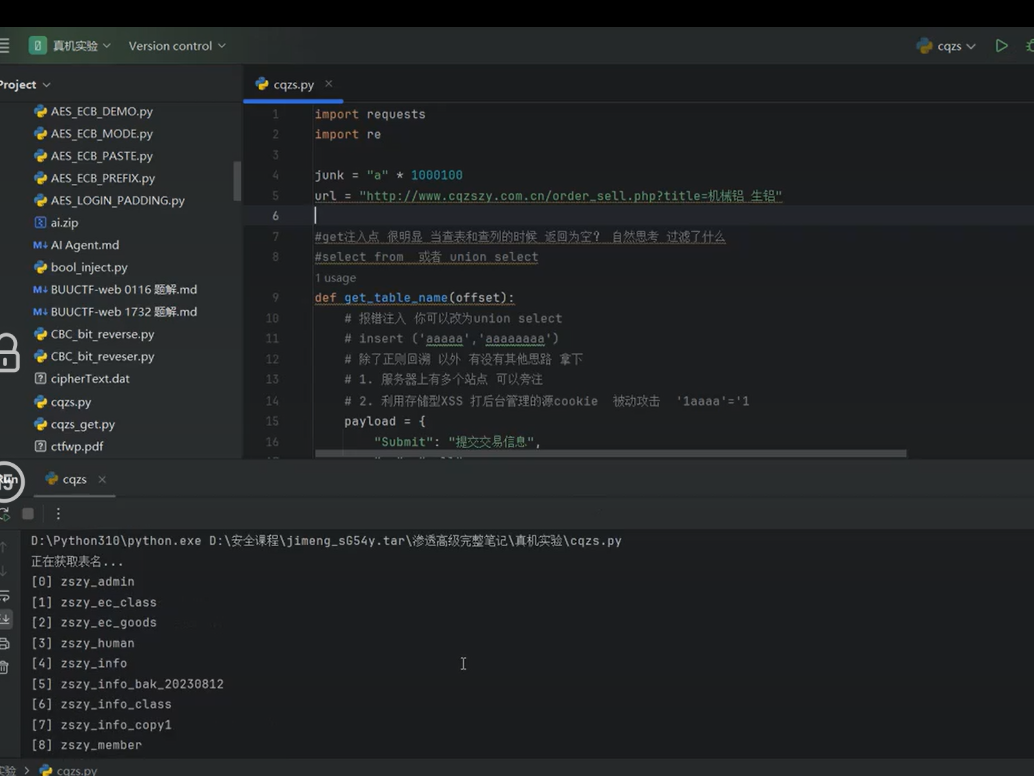Select the cqzs run tab
Image resolution: width=1034 pixels, height=776 pixels.
tap(66, 479)
